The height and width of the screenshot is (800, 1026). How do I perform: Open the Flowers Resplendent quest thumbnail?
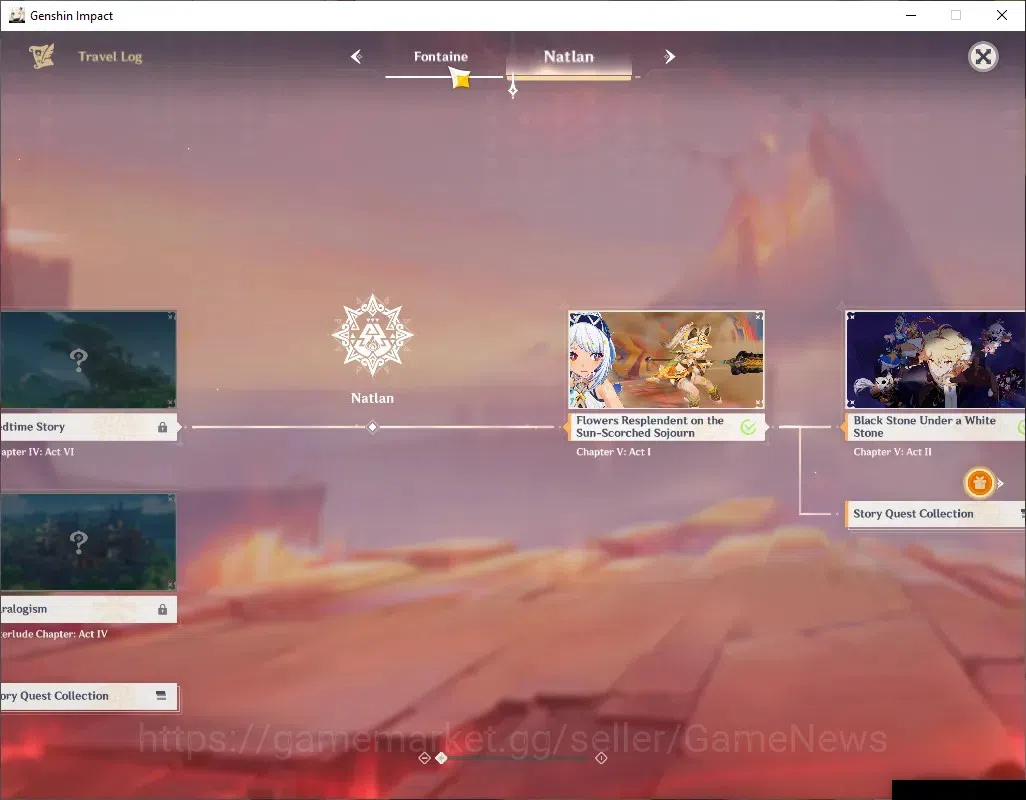point(666,360)
